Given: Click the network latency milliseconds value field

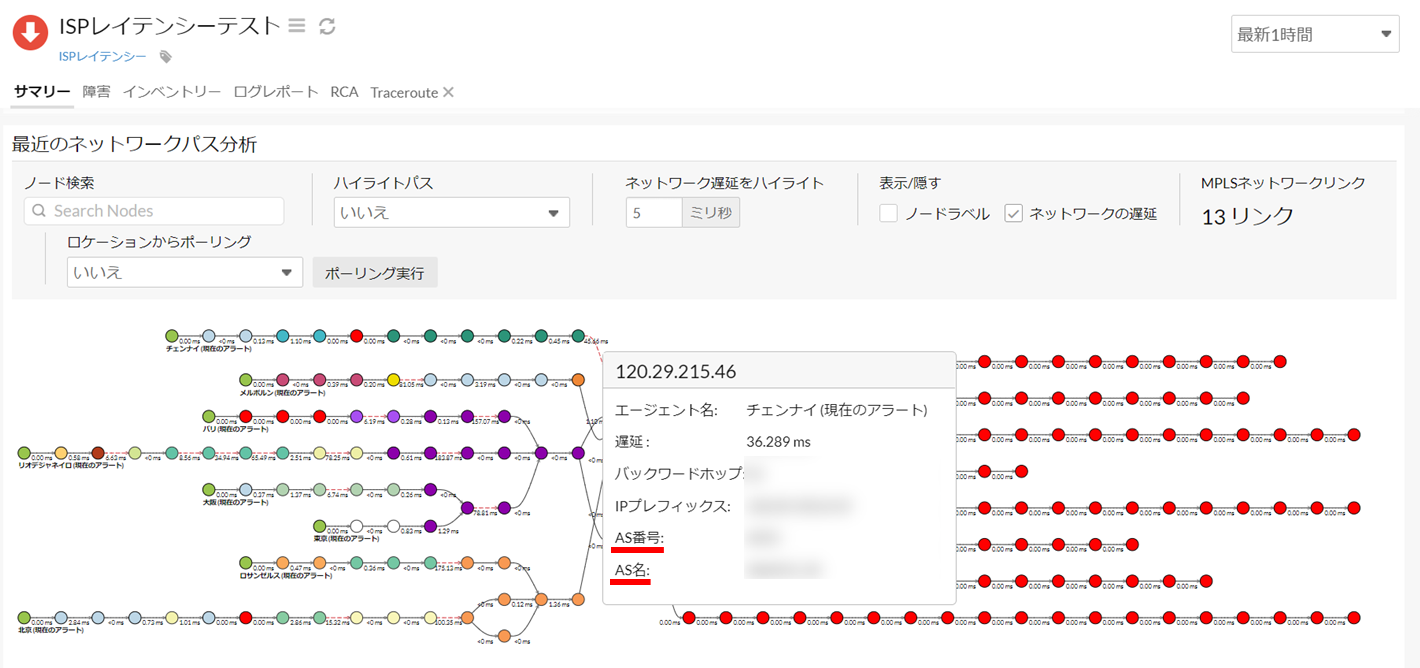Looking at the screenshot, I should pyautogui.click(x=653, y=213).
